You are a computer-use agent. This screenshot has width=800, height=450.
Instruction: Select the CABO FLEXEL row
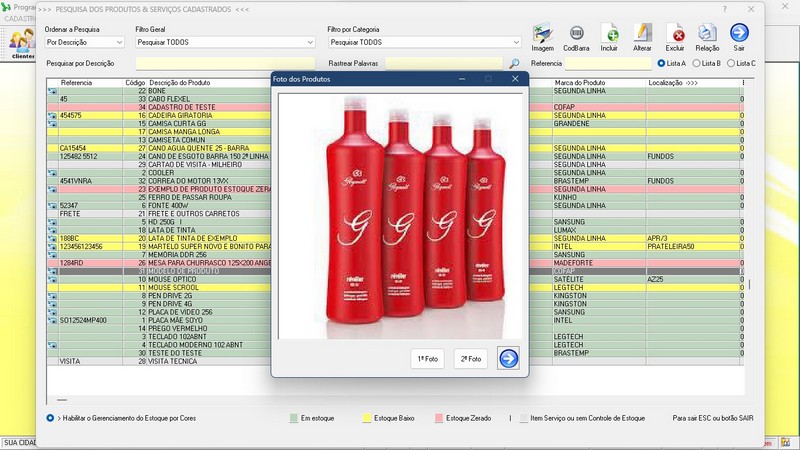pos(395,99)
